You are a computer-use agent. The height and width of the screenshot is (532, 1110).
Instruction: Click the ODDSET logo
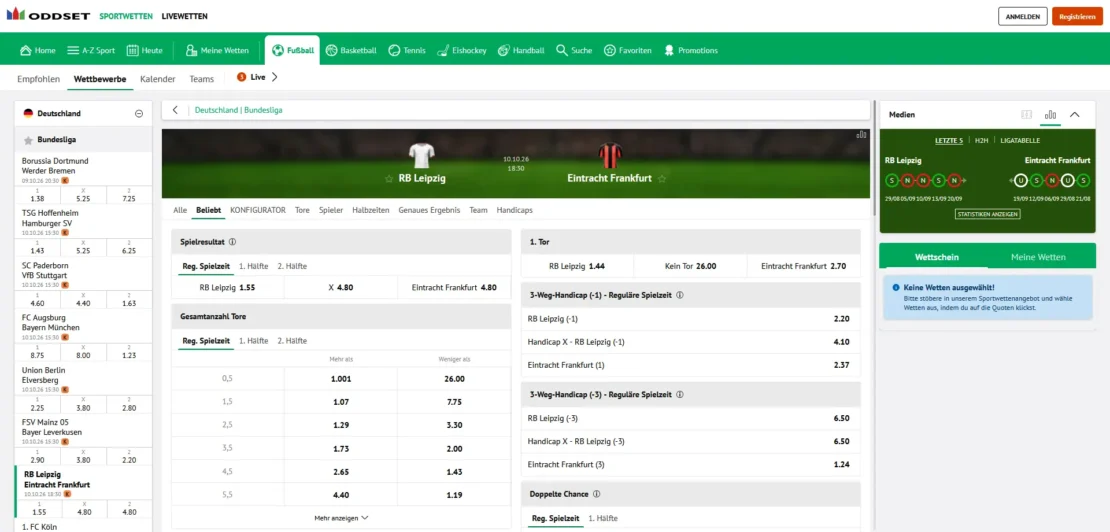[x=48, y=16]
